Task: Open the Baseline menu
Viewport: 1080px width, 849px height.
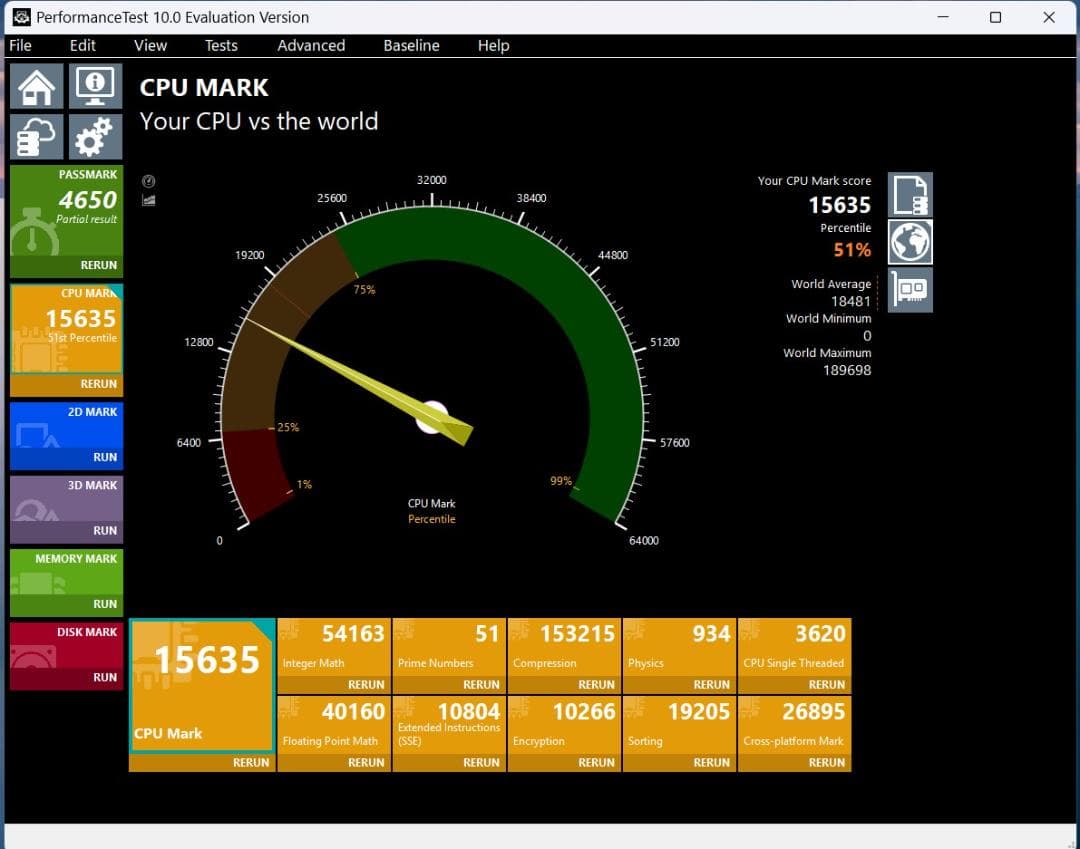Action: 411,45
